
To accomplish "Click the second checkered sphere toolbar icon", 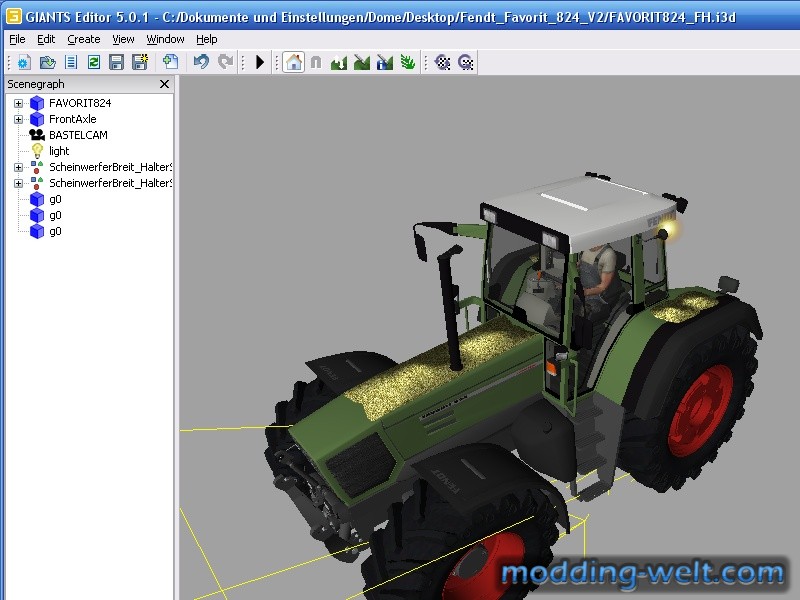I will click(x=466, y=62).
